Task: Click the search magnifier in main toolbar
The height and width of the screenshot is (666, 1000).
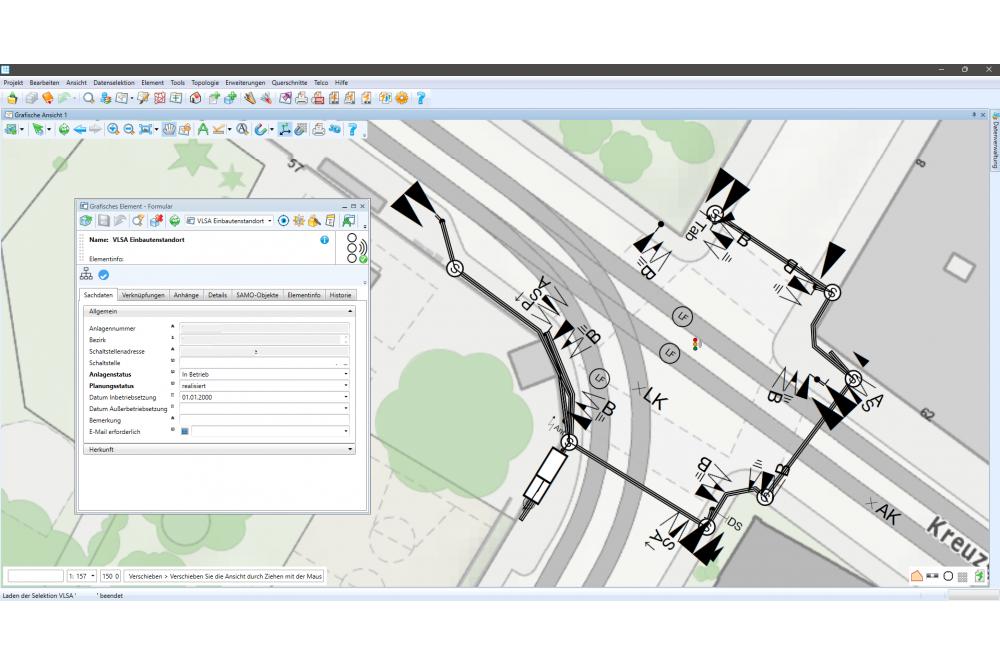Action: pos(89,98)
